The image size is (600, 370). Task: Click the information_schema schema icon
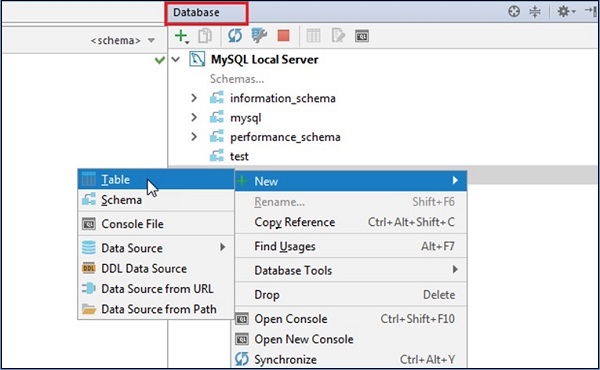pyautogui.click(x=217, y=98)
